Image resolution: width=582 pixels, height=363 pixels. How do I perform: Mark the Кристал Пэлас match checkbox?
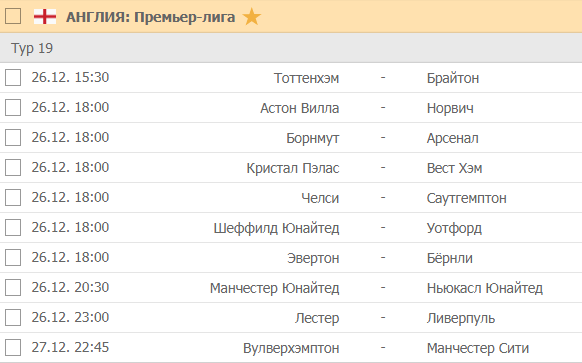(13, 168)
